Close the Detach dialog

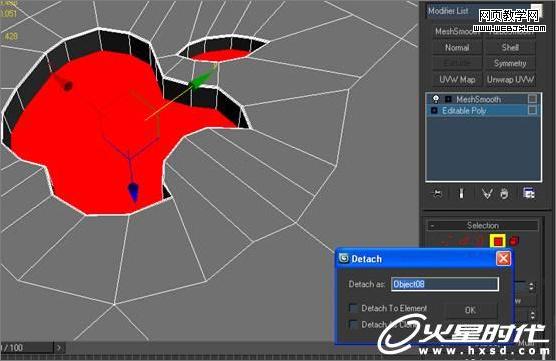(503, 259)
